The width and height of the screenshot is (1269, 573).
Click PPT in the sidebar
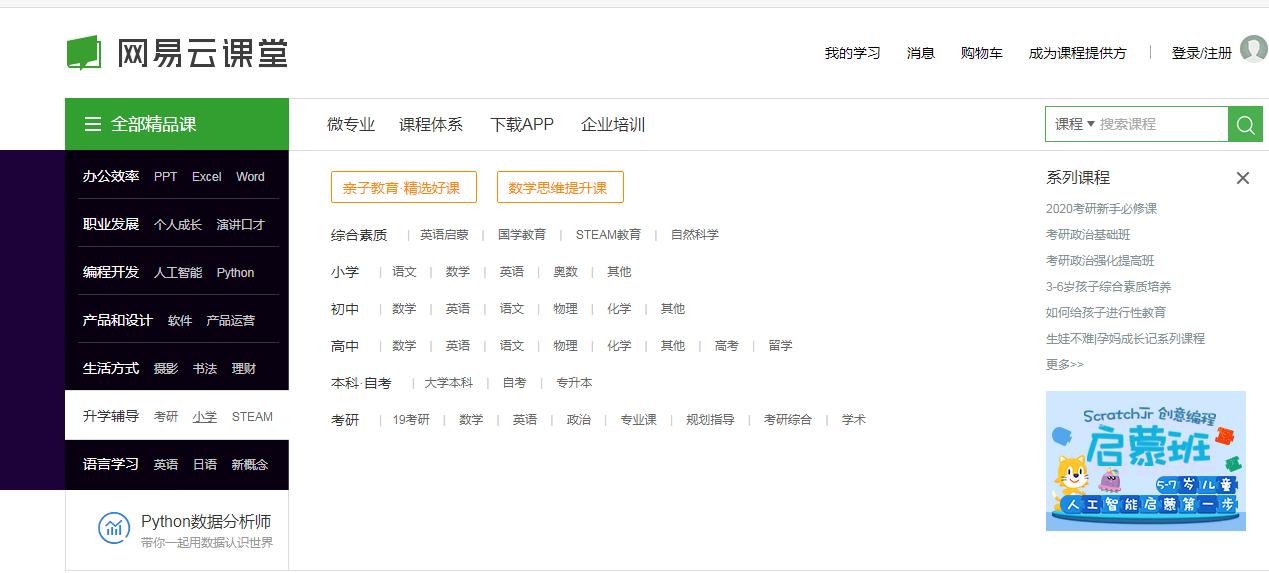(x=166, y=177)
